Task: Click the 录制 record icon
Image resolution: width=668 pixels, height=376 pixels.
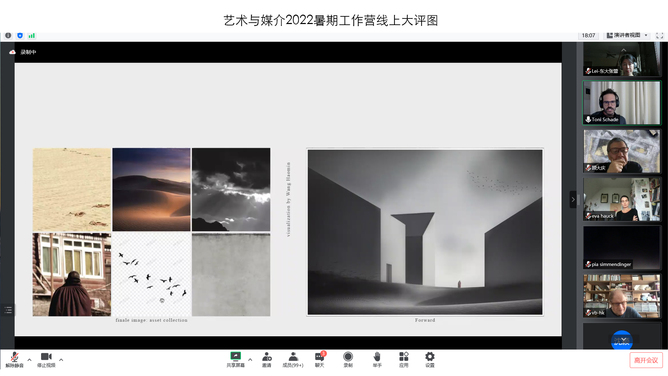Action: pyautogui.click(x=348, y=360)
